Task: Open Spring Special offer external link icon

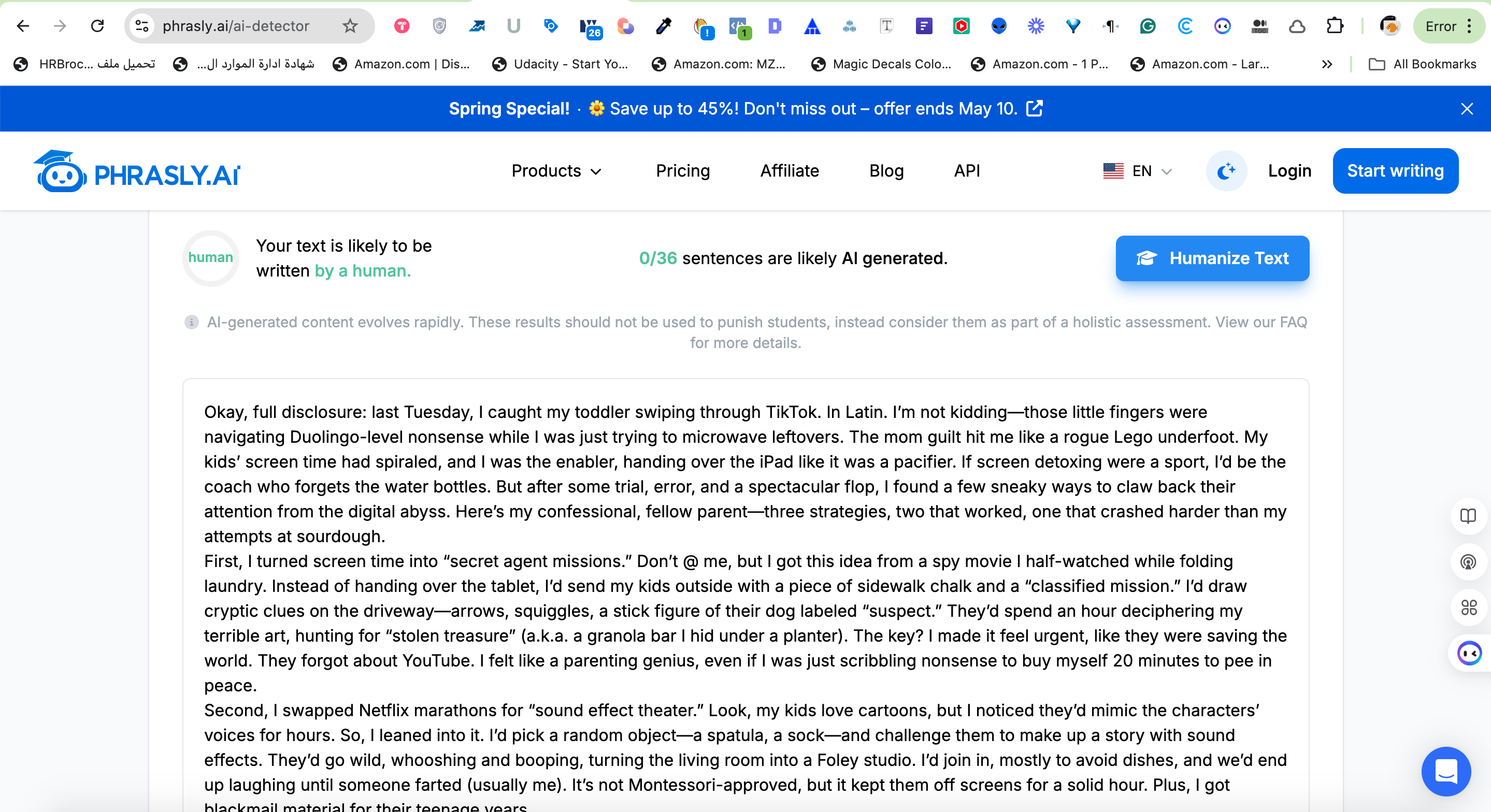Action: click(x=1035, y=108)
